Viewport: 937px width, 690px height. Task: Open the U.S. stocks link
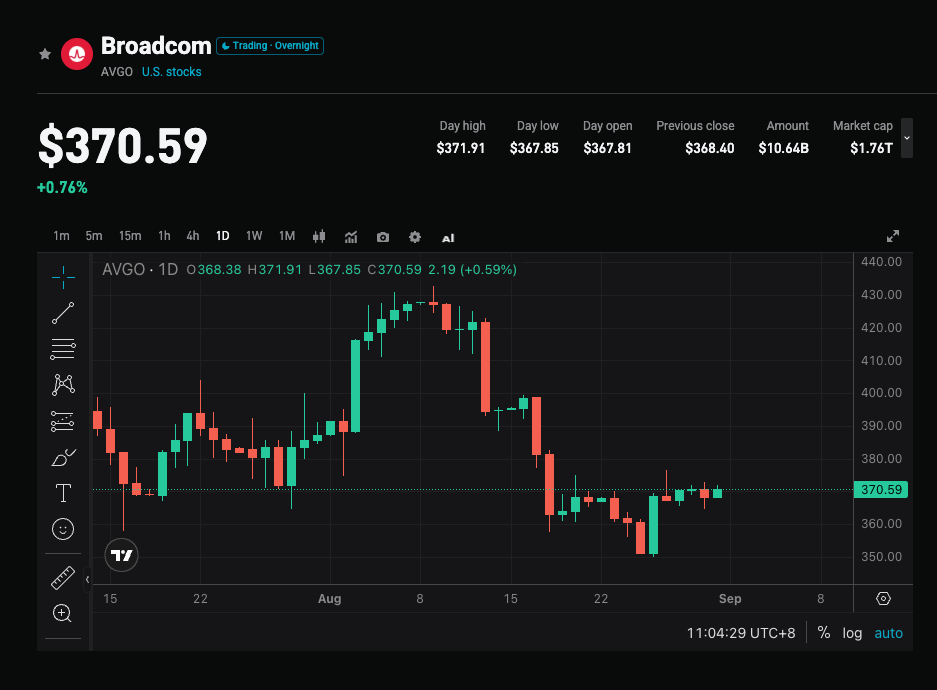point(172,72)
